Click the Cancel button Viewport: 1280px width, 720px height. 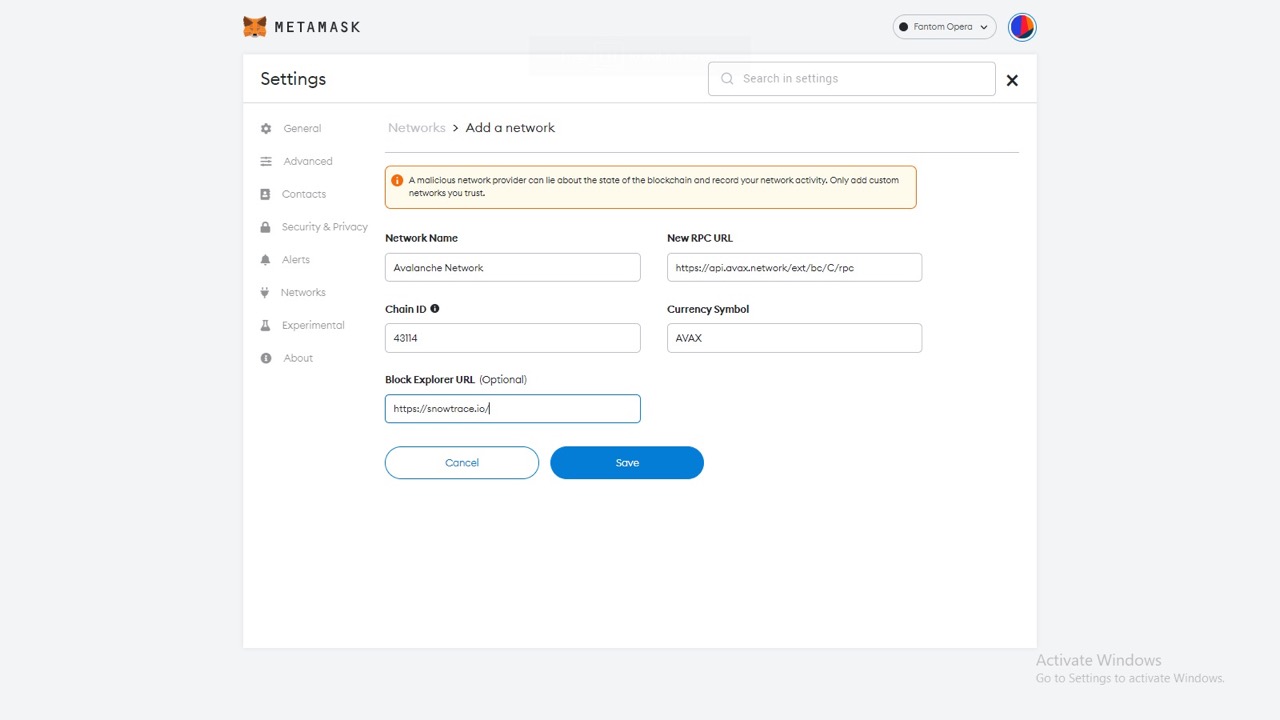point(462,463)
